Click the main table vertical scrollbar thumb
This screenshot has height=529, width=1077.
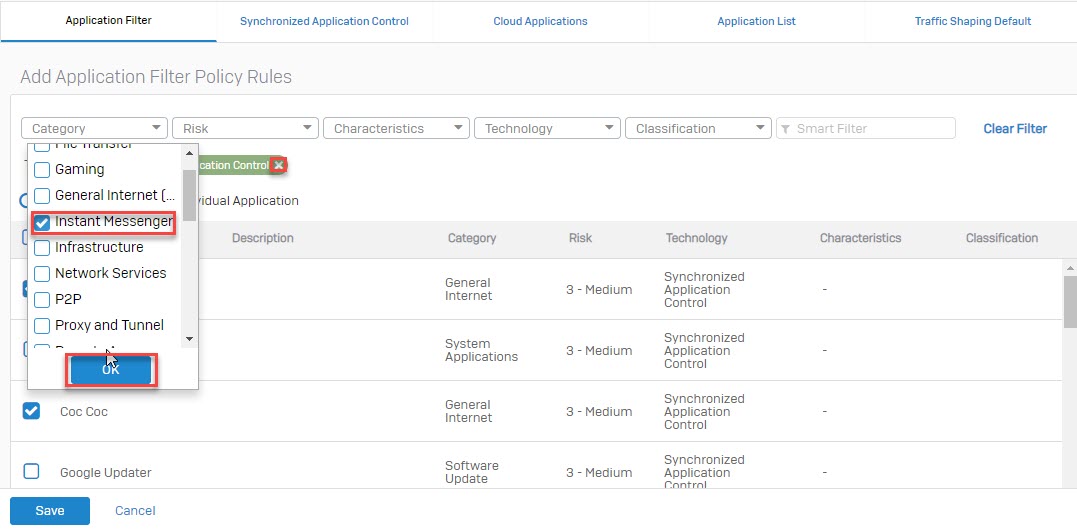click(x=1069, y=302)
